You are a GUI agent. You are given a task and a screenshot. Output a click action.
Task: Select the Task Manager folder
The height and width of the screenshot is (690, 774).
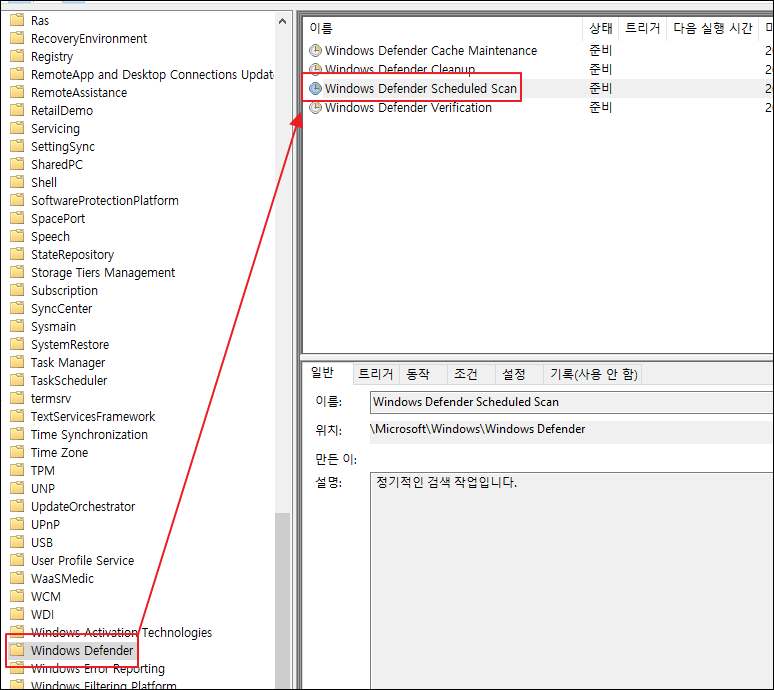pyautogui.click(x=68, y=362)
